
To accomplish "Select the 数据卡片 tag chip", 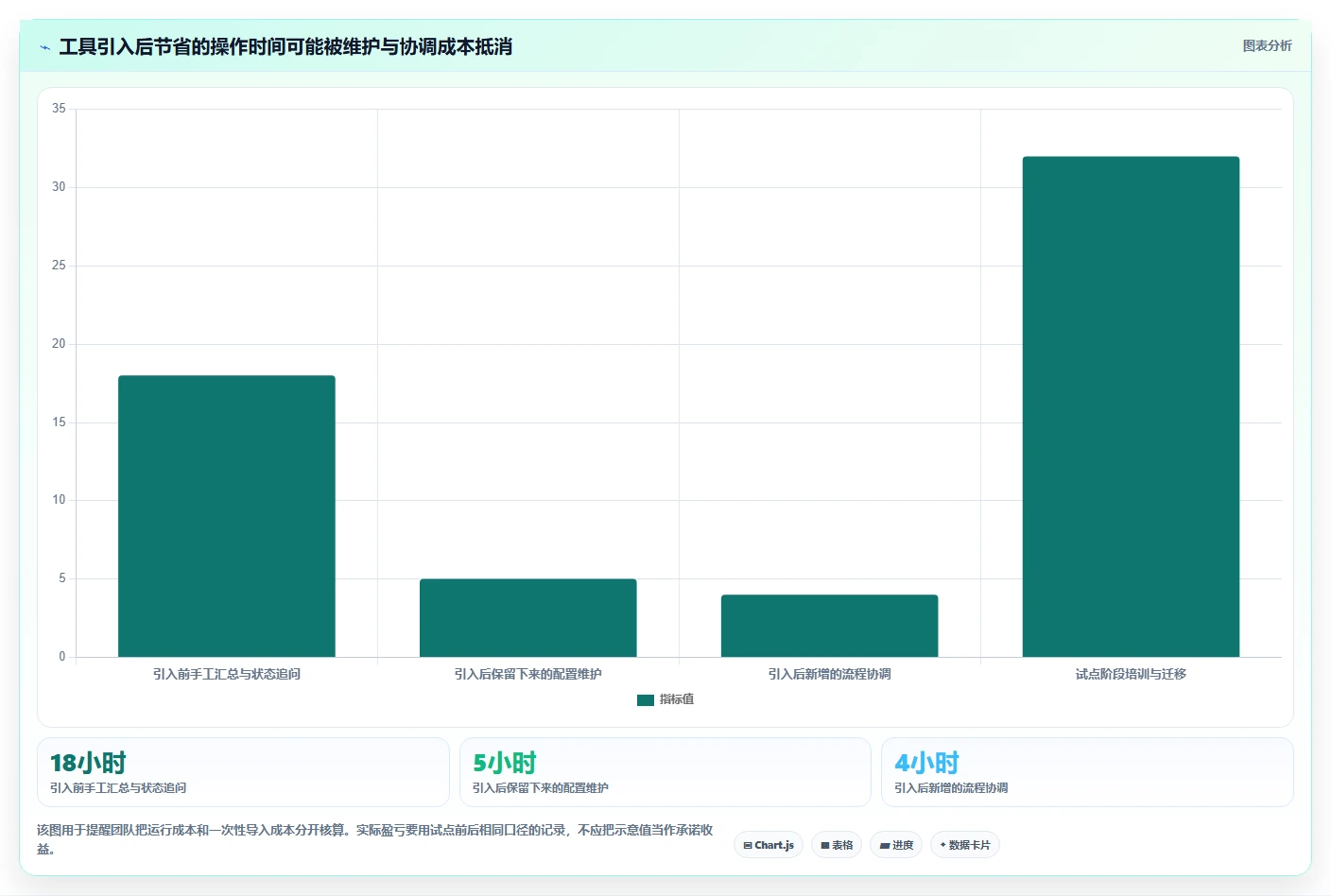I will point(965,845).
